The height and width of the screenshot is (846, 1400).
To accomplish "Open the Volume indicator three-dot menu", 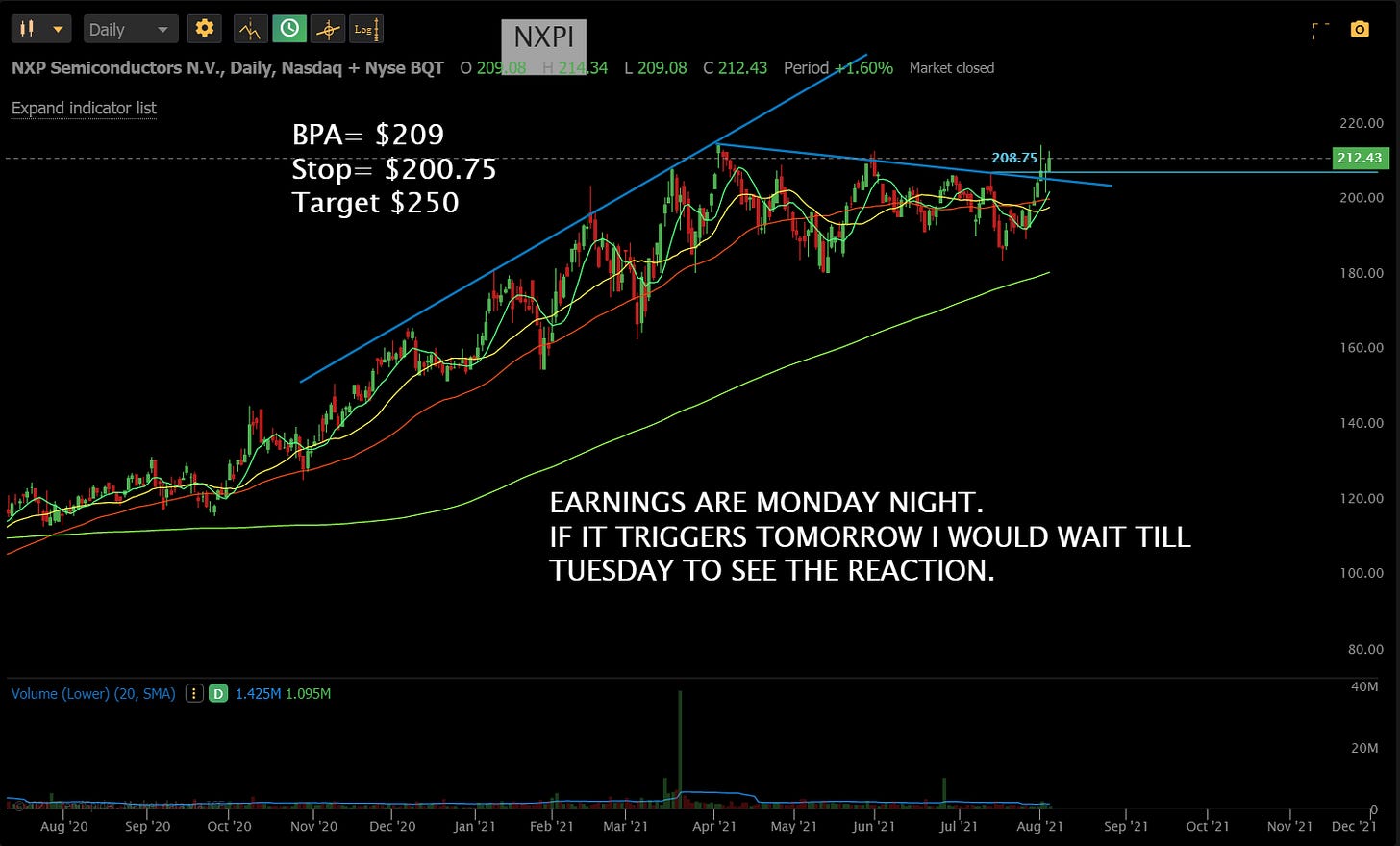I will [194, 693].
